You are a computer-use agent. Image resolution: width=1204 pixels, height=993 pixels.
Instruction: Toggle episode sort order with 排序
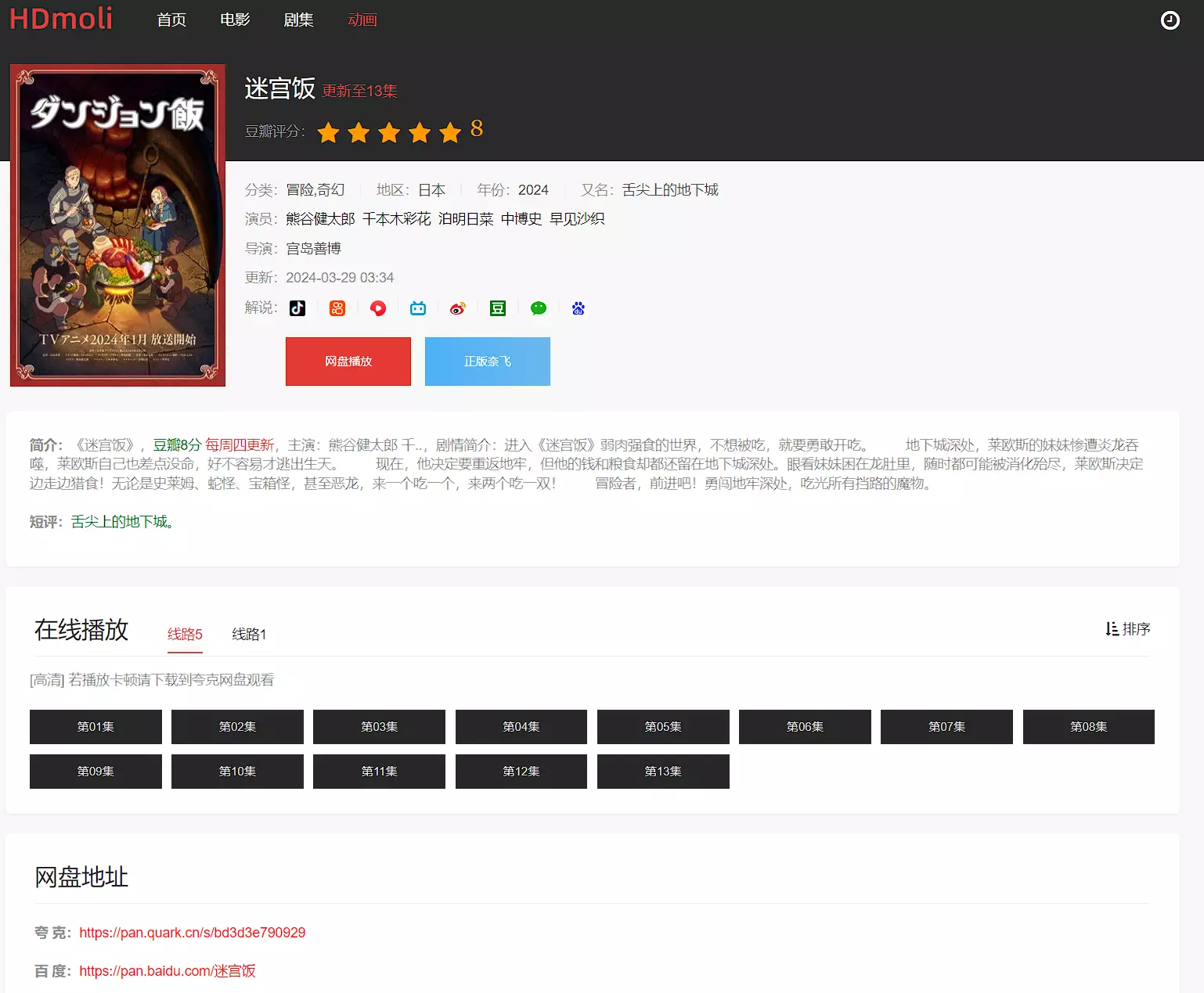pyautogui.click(x=1128, y=629)
